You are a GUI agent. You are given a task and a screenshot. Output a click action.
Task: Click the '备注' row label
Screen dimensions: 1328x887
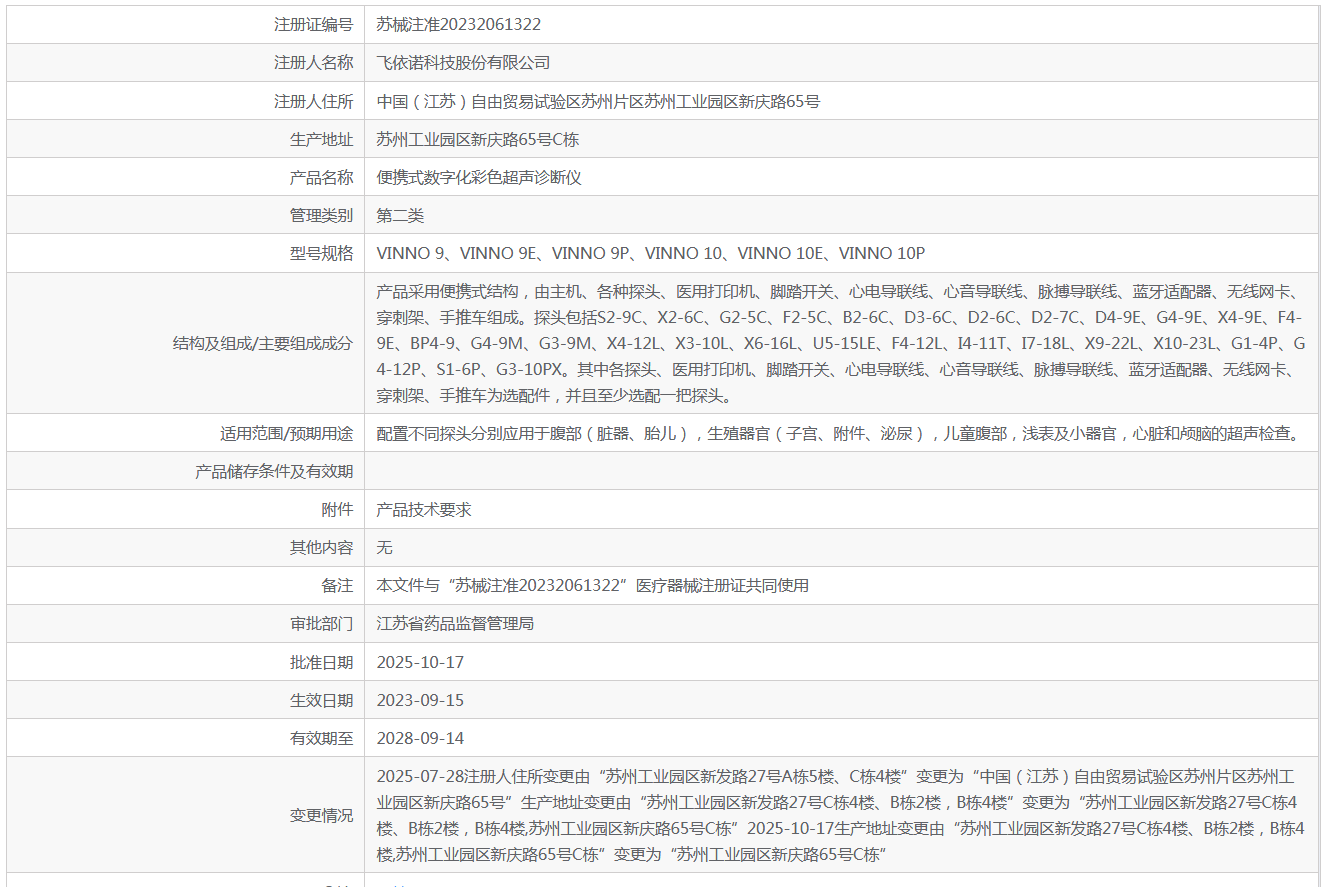click(337, 586)
